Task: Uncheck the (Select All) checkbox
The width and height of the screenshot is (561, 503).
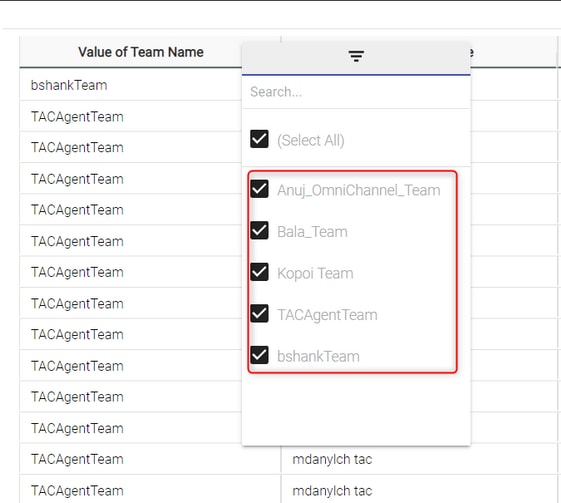Action: pos(259,139)
